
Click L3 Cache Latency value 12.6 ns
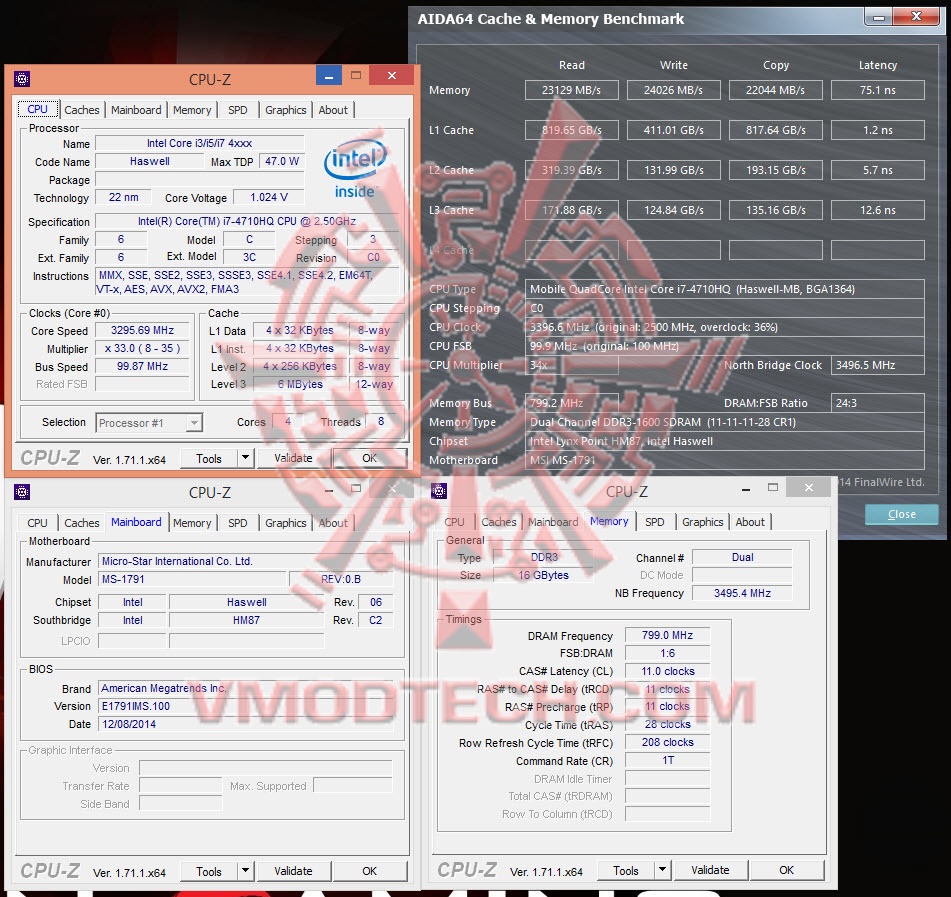pyautogui.click(x=878, y=210)
